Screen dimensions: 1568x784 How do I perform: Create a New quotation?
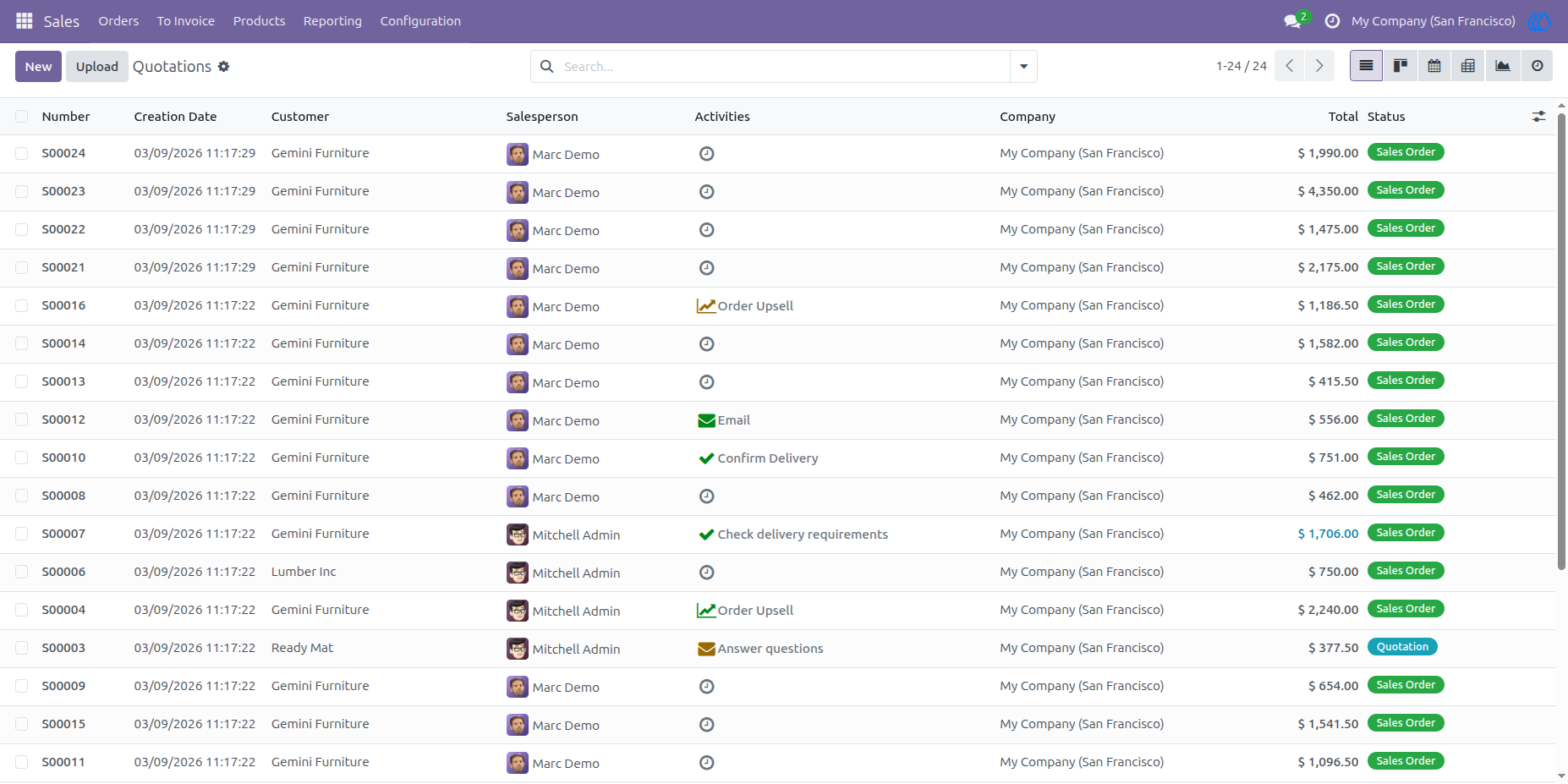pyautogui.click(x=38, y=66)
